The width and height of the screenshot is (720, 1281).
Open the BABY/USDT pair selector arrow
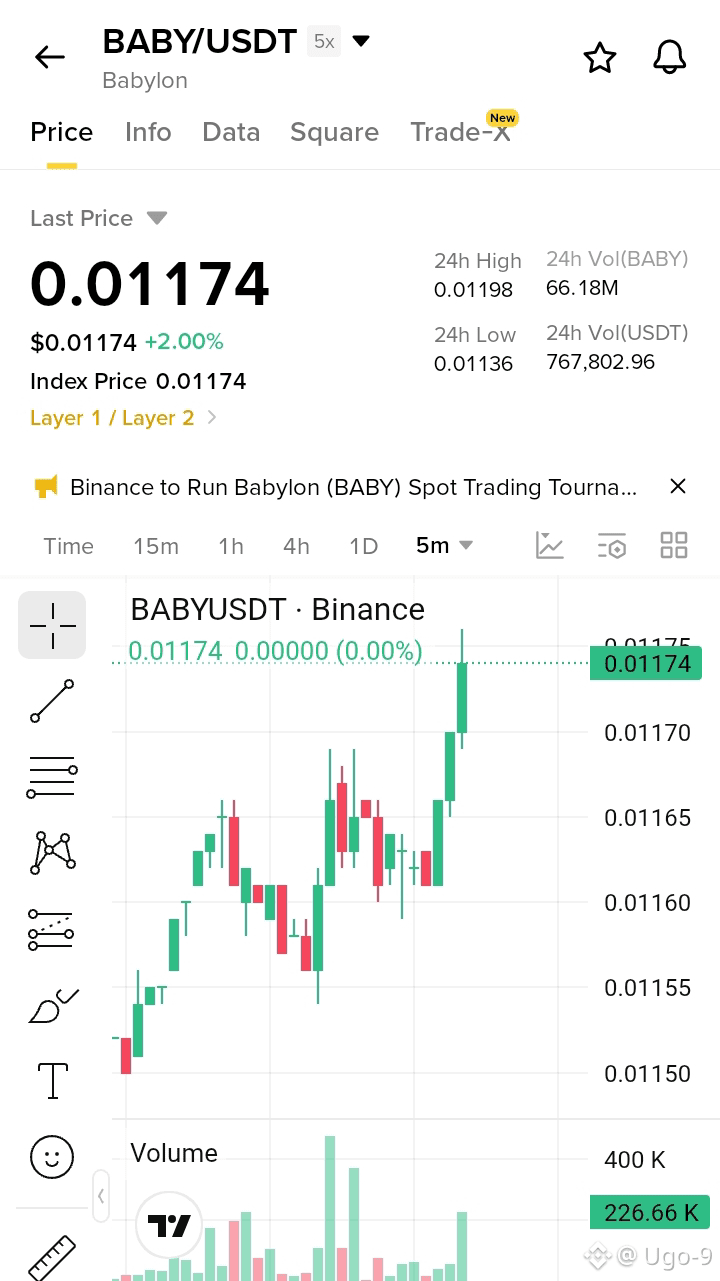pos(362,41)
